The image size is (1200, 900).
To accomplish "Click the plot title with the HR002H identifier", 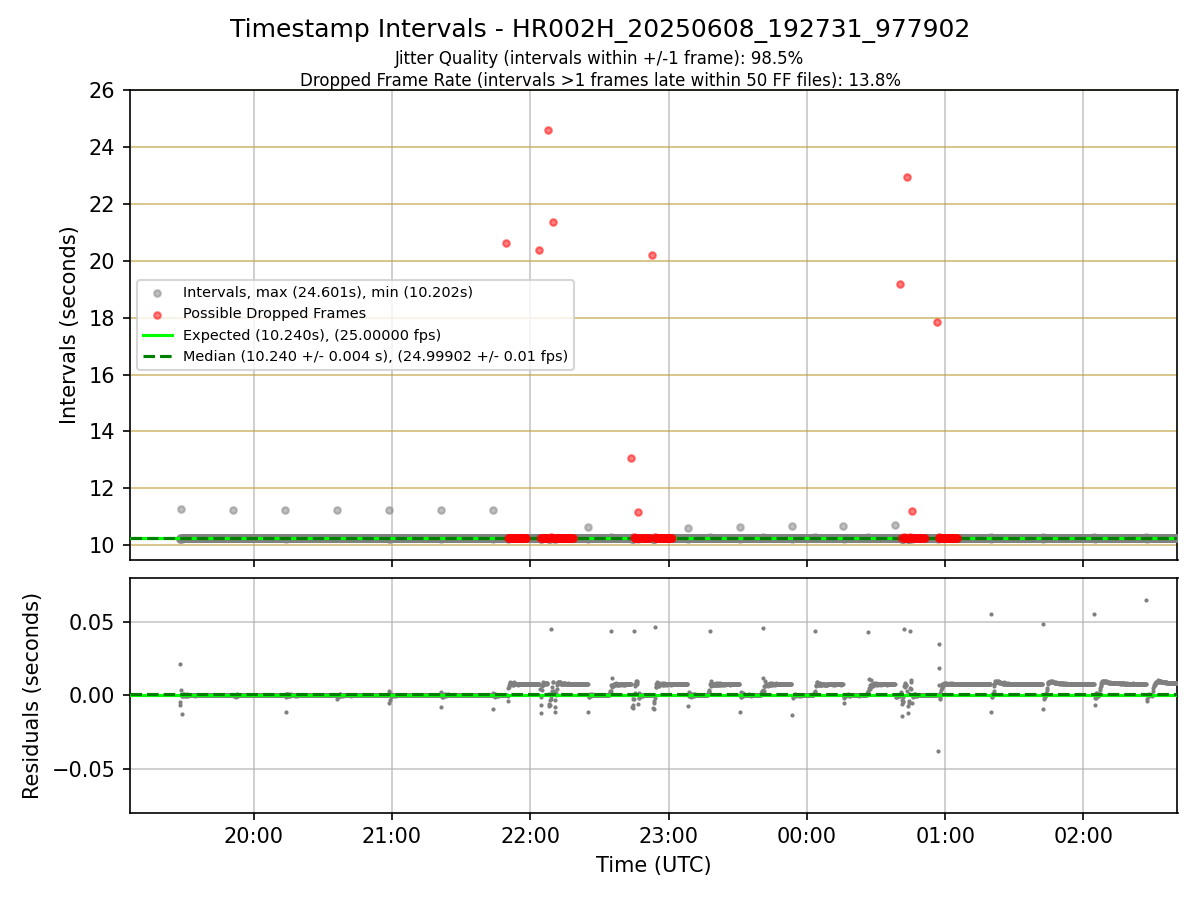I will coord(600,29).
